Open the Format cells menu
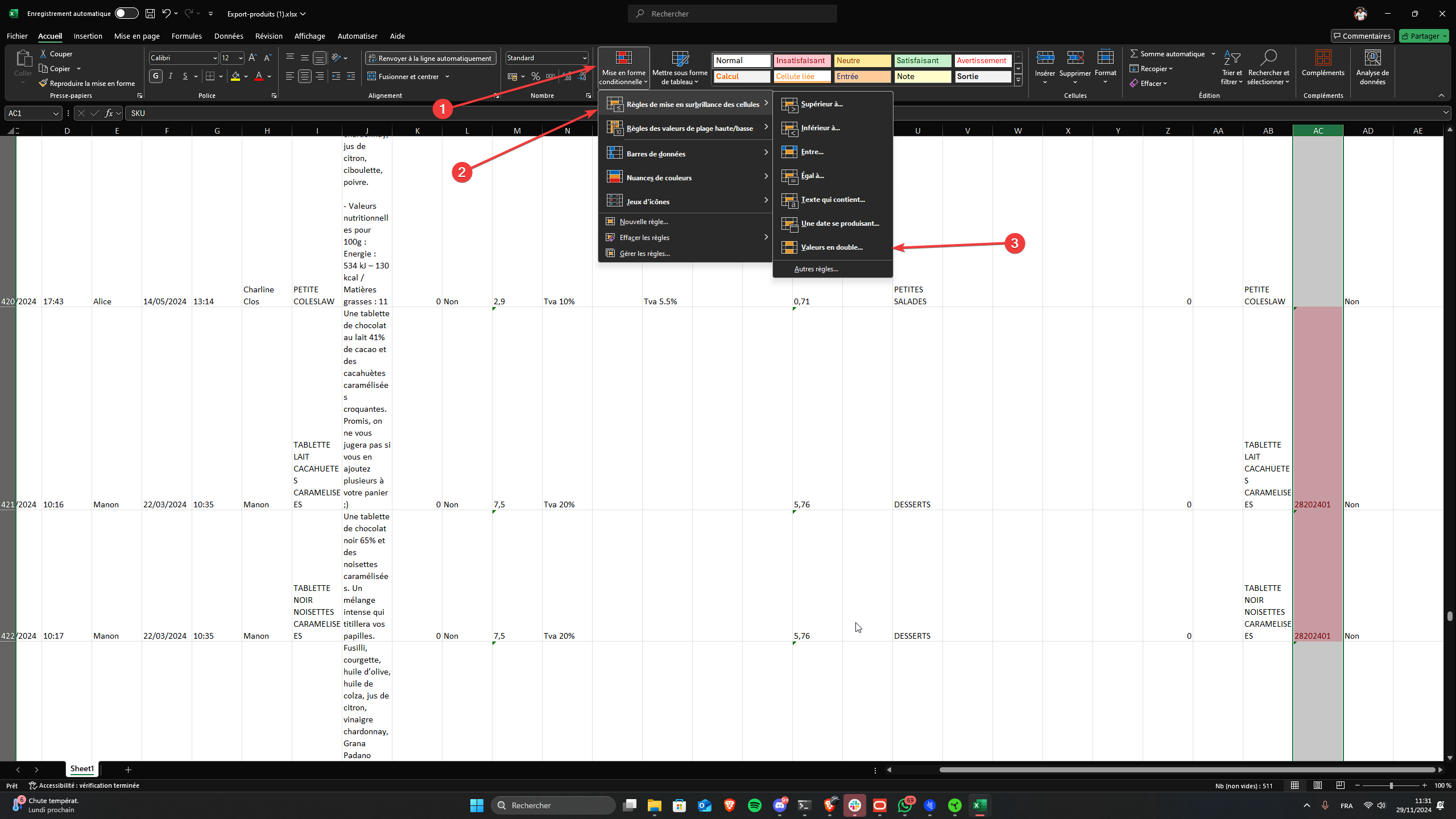The height and width of the screenshot is (819, 1456). click(1105, 68)
